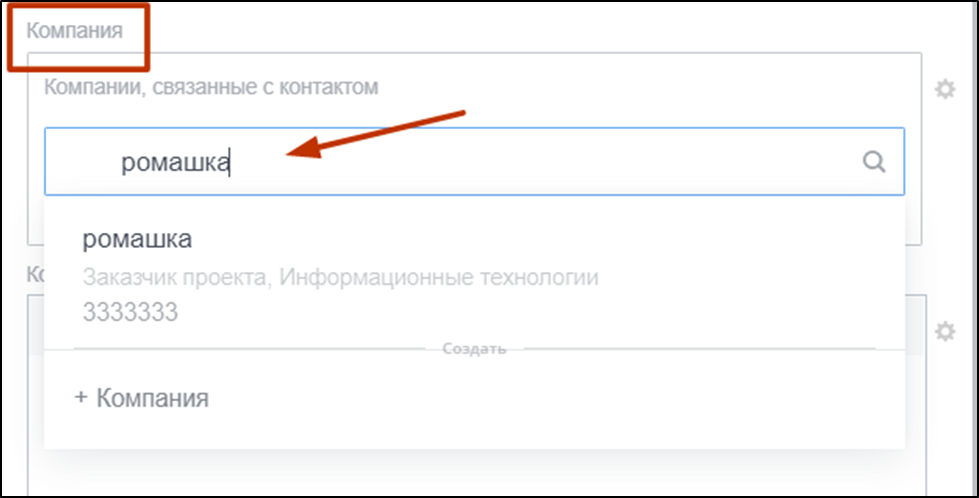Click the partially hidden label left of dropdown
Screen dimensions: 979x498
click(34, 274)
